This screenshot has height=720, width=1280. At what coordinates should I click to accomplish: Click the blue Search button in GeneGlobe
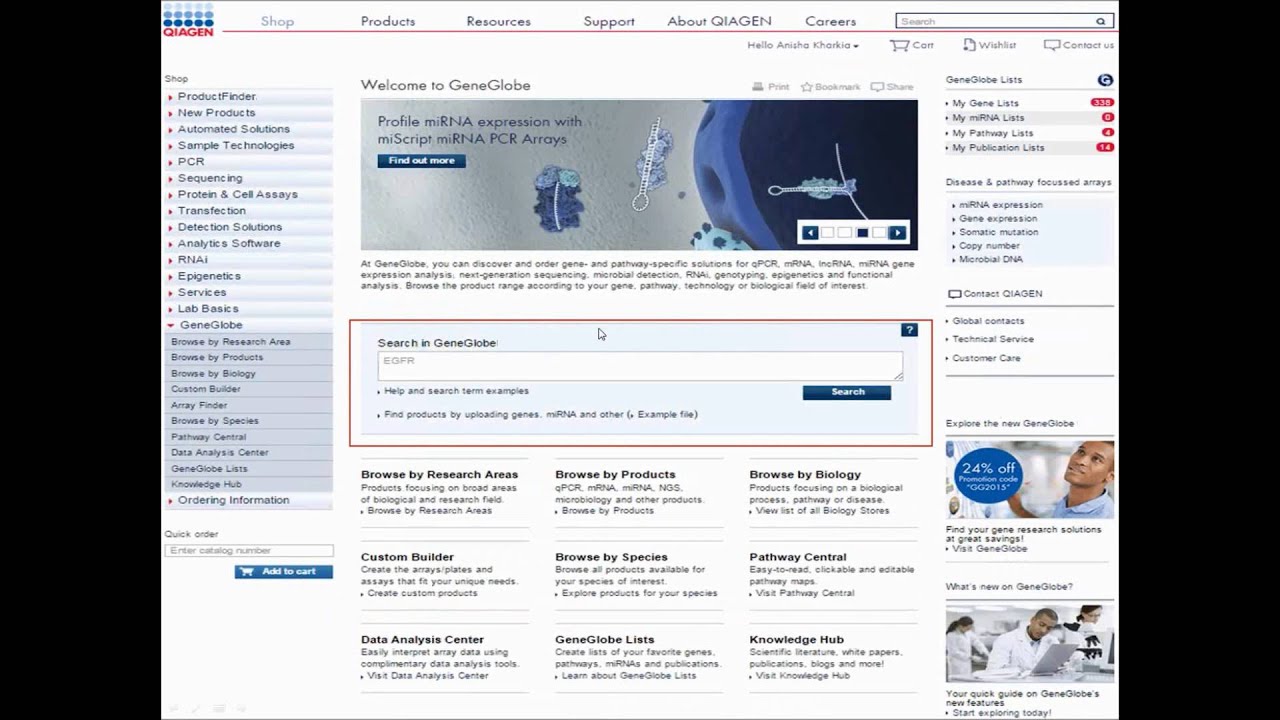(847, 392)
